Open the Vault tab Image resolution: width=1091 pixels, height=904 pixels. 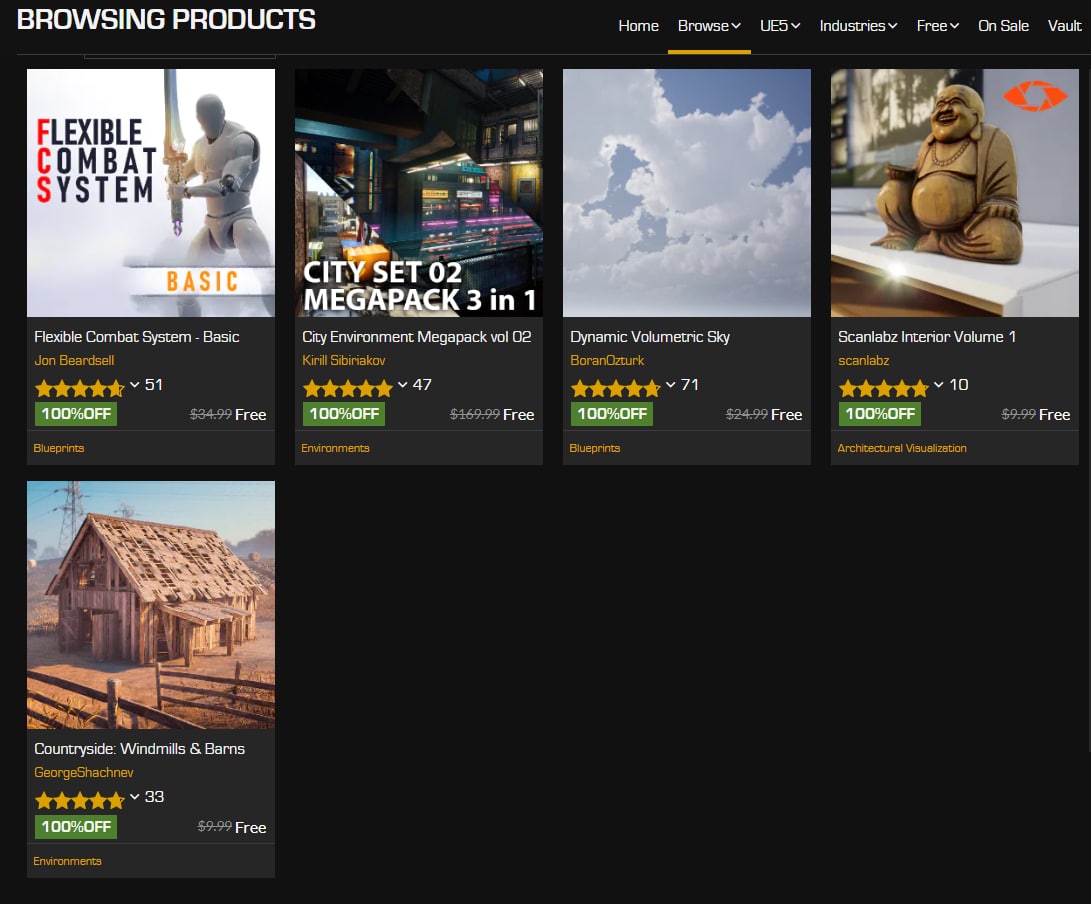1064,26
